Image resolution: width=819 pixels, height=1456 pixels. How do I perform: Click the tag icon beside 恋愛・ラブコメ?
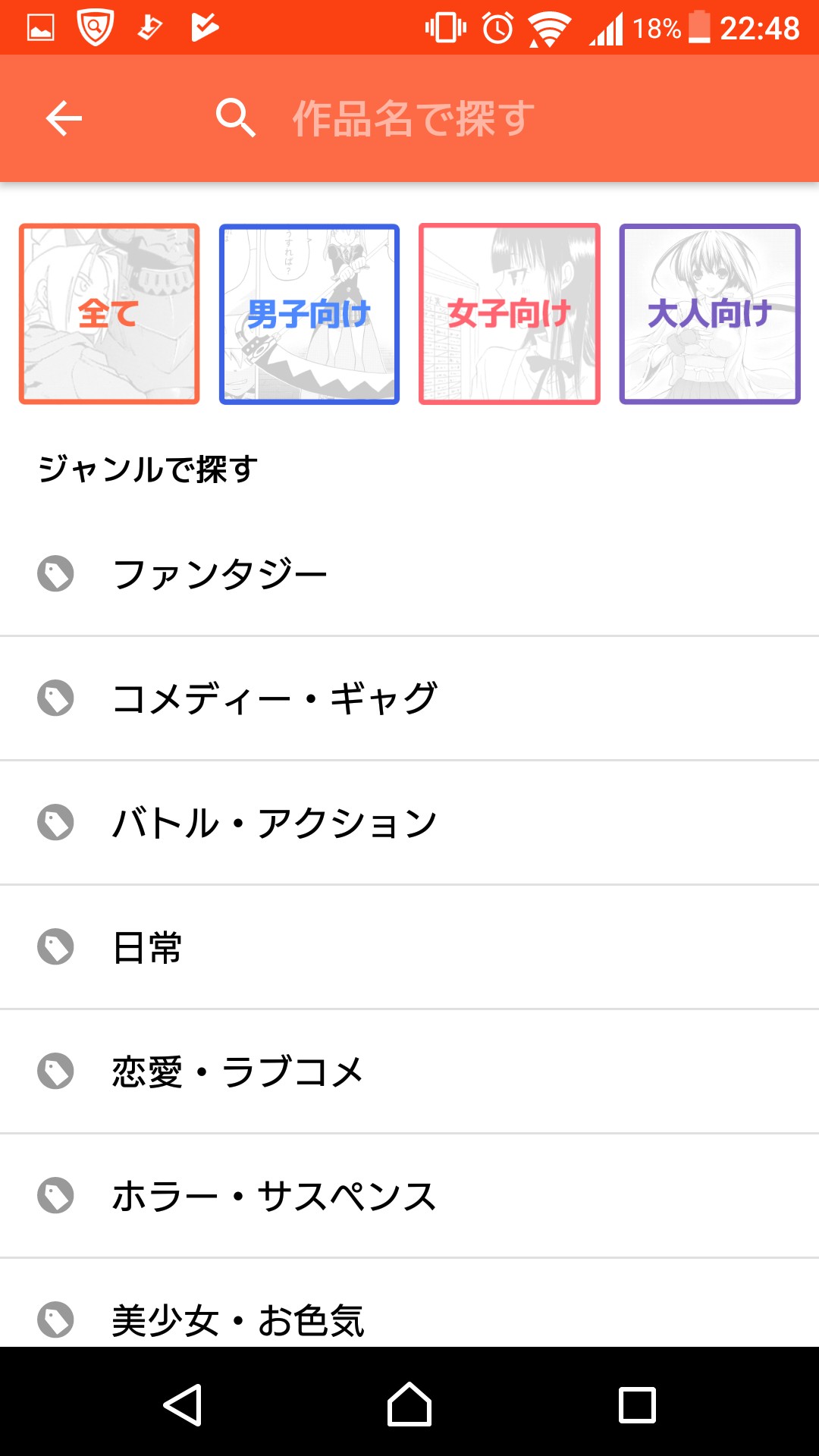[55, 1071]
